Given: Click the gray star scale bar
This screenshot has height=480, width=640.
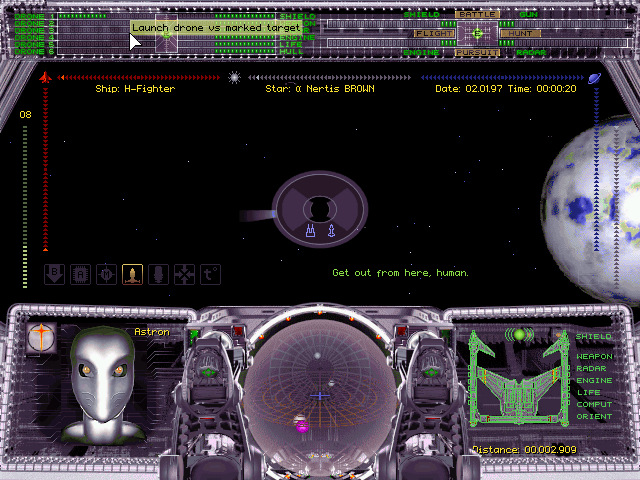Looking at the screenshot, I should 329,77.
